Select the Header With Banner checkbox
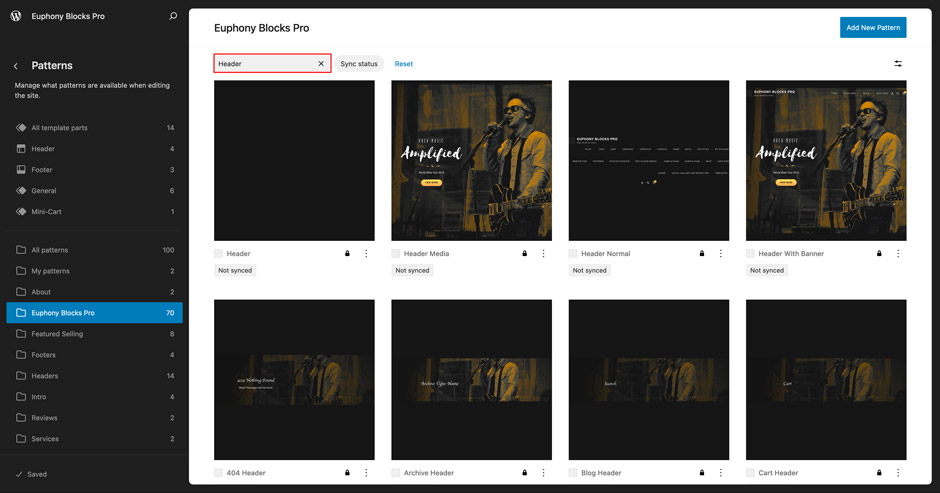 (x=750, y=254)
